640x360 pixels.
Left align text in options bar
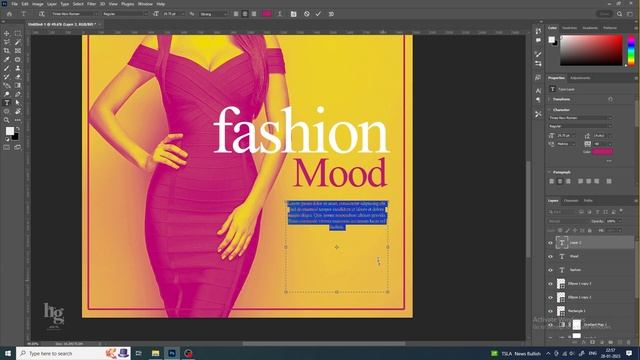click(x=236, y=14)
